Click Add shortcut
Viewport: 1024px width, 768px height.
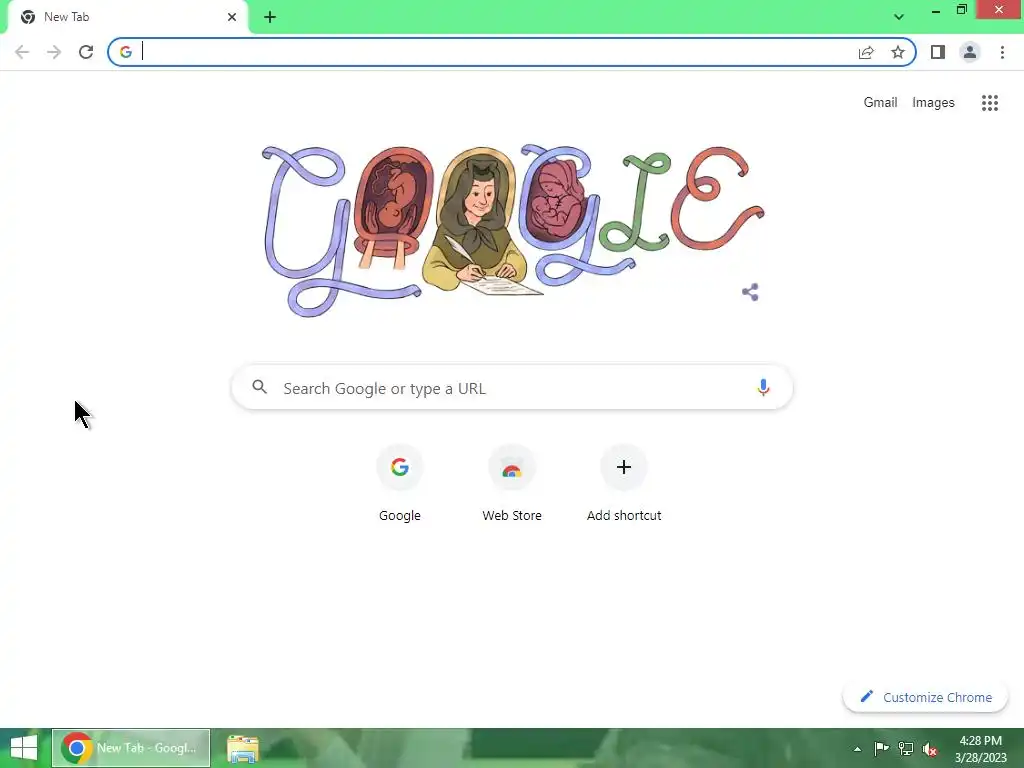coord(624,484)
